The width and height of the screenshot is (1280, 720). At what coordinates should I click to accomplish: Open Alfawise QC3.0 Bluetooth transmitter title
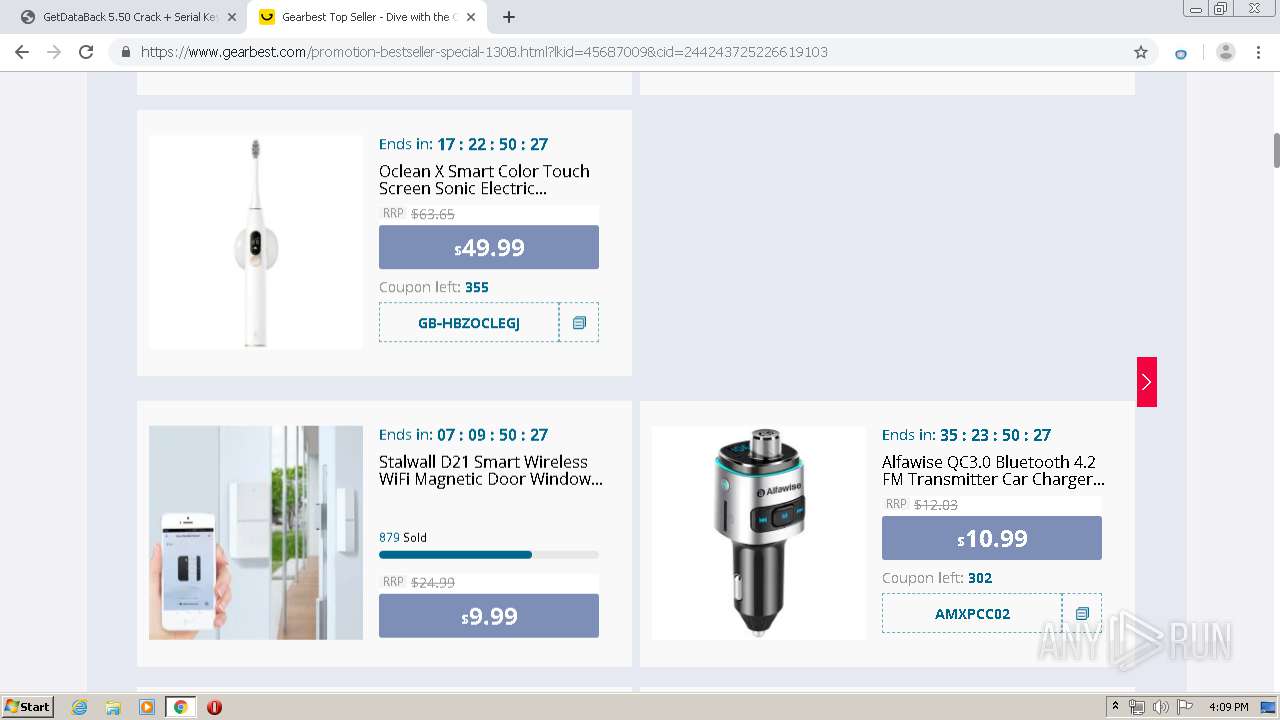tap(993, 471)
